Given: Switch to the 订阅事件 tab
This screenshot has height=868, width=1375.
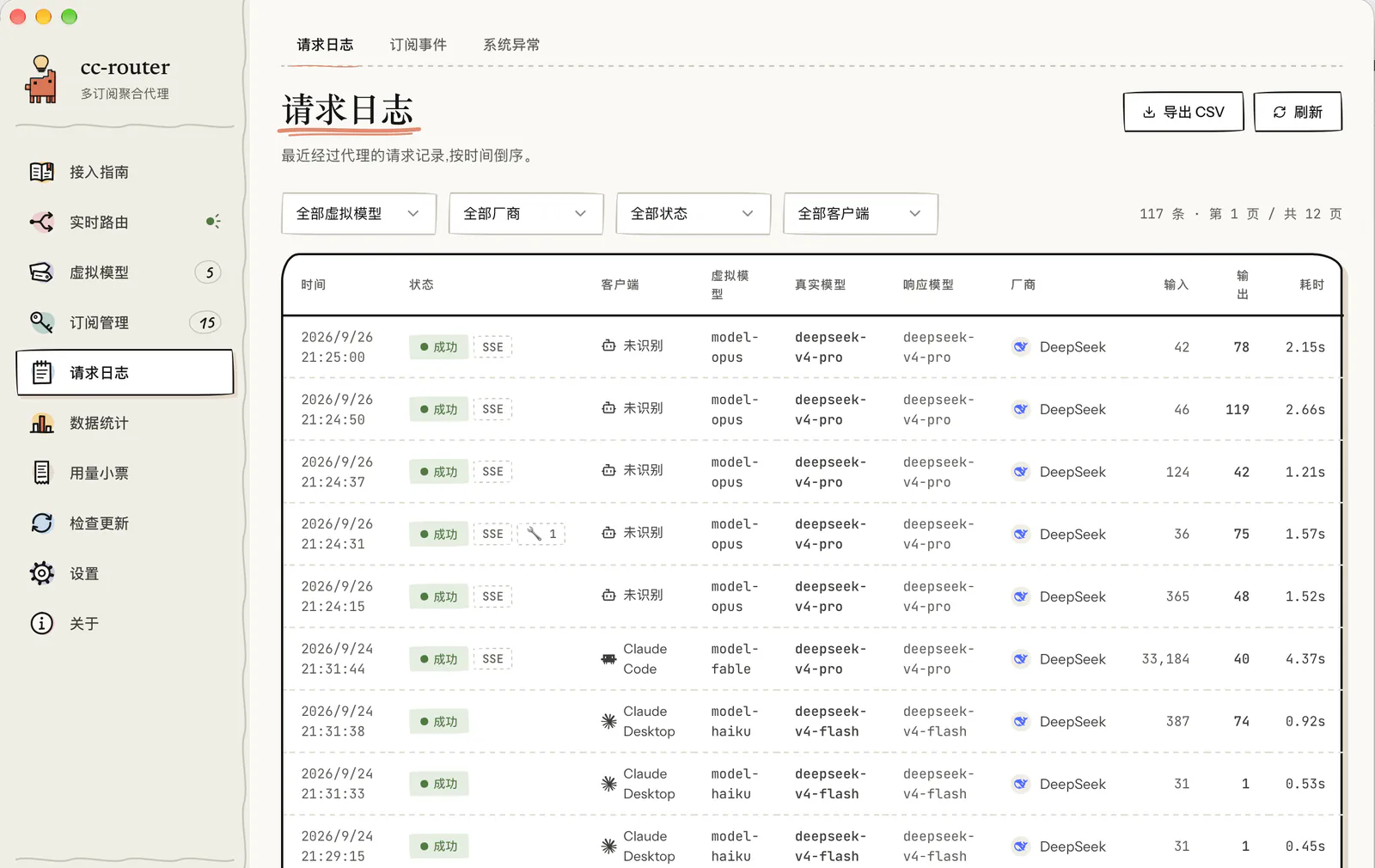Looking at the screenshot, I should (419, 45).
